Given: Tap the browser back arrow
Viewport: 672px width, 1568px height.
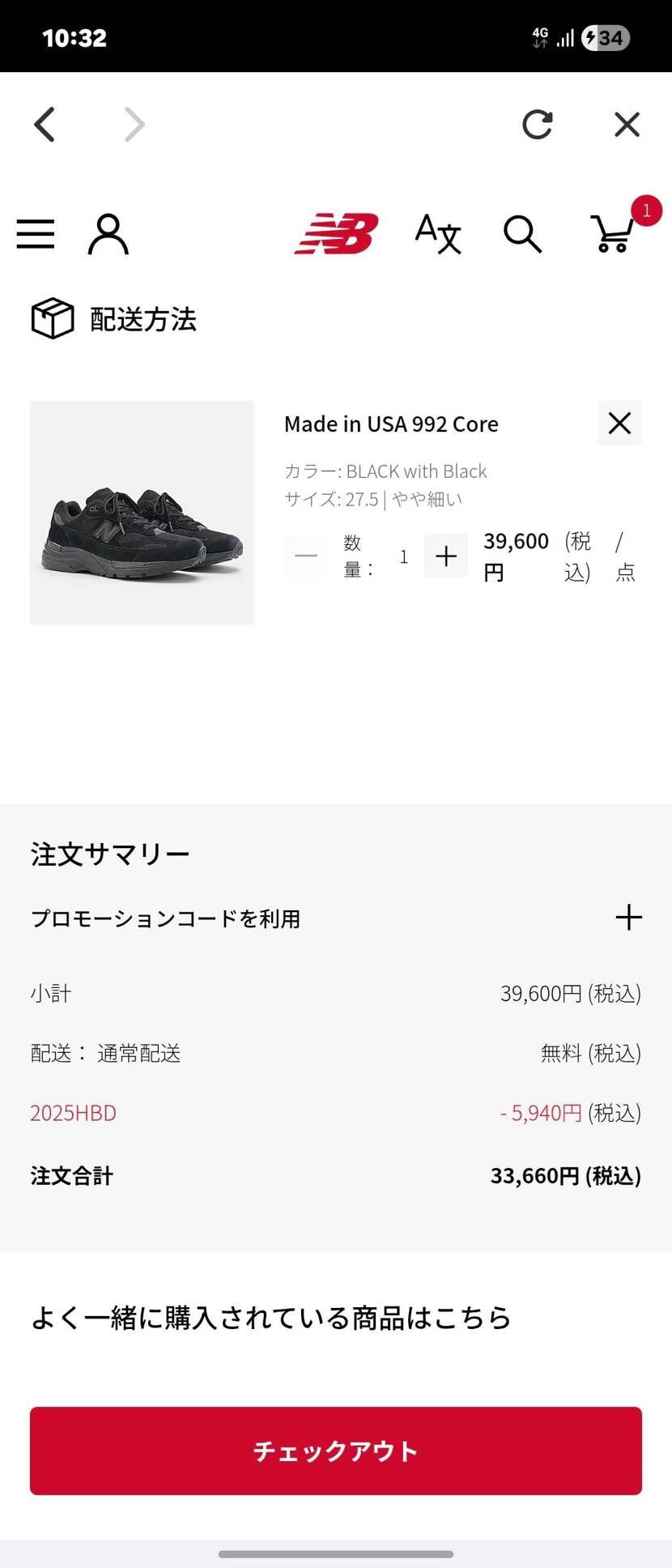Looking at the screenshot, I should point(45,125).
